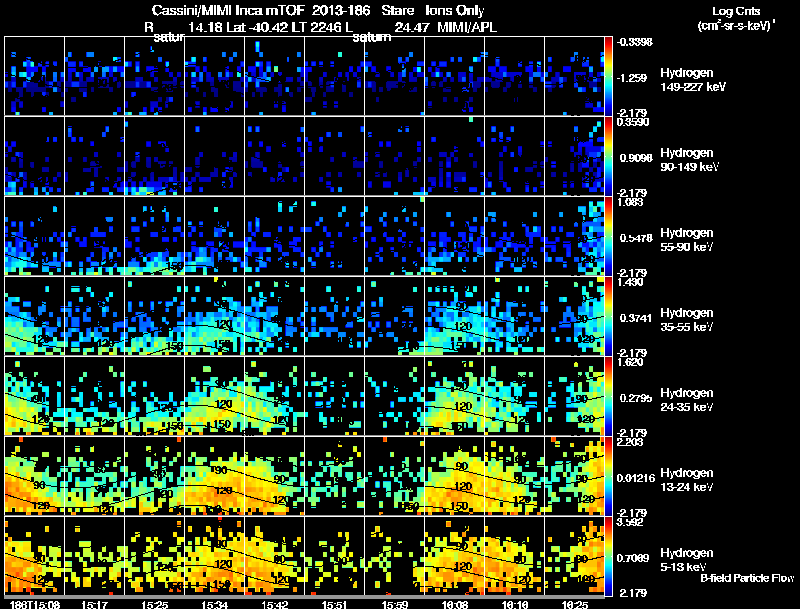Click the '16:25' time axis label
The image size is (800, 609).
tap(574, 604)
